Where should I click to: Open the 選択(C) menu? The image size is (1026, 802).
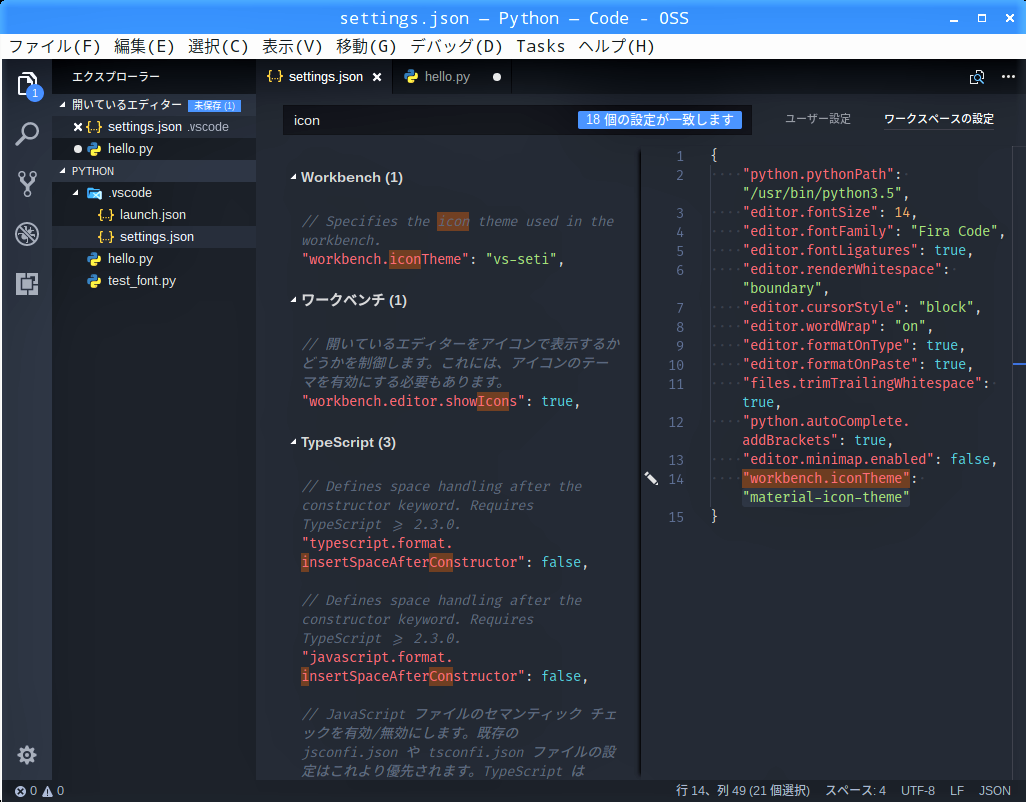tap(218, 46)
